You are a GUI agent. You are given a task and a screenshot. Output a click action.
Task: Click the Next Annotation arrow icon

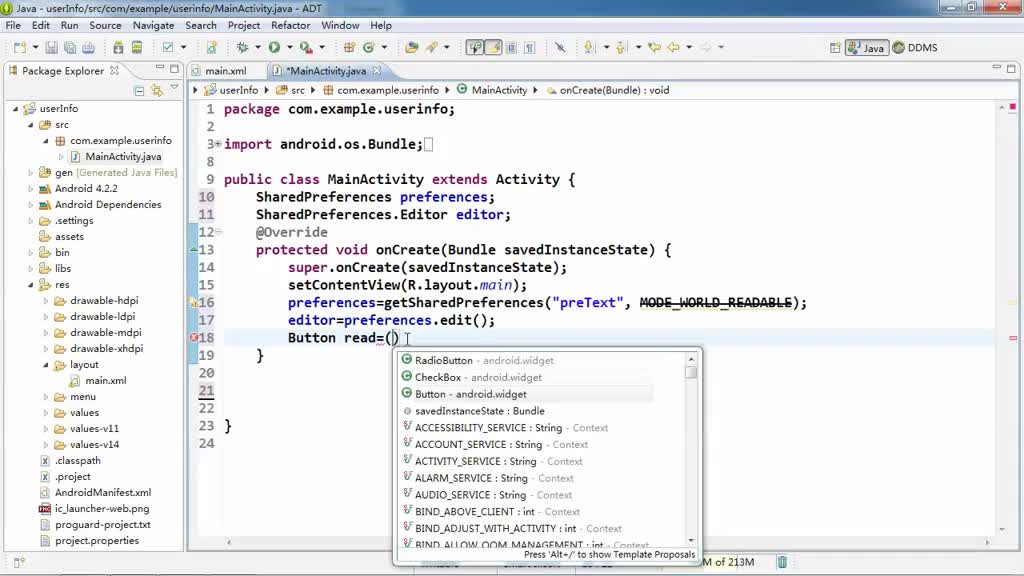tap(590, 48)
